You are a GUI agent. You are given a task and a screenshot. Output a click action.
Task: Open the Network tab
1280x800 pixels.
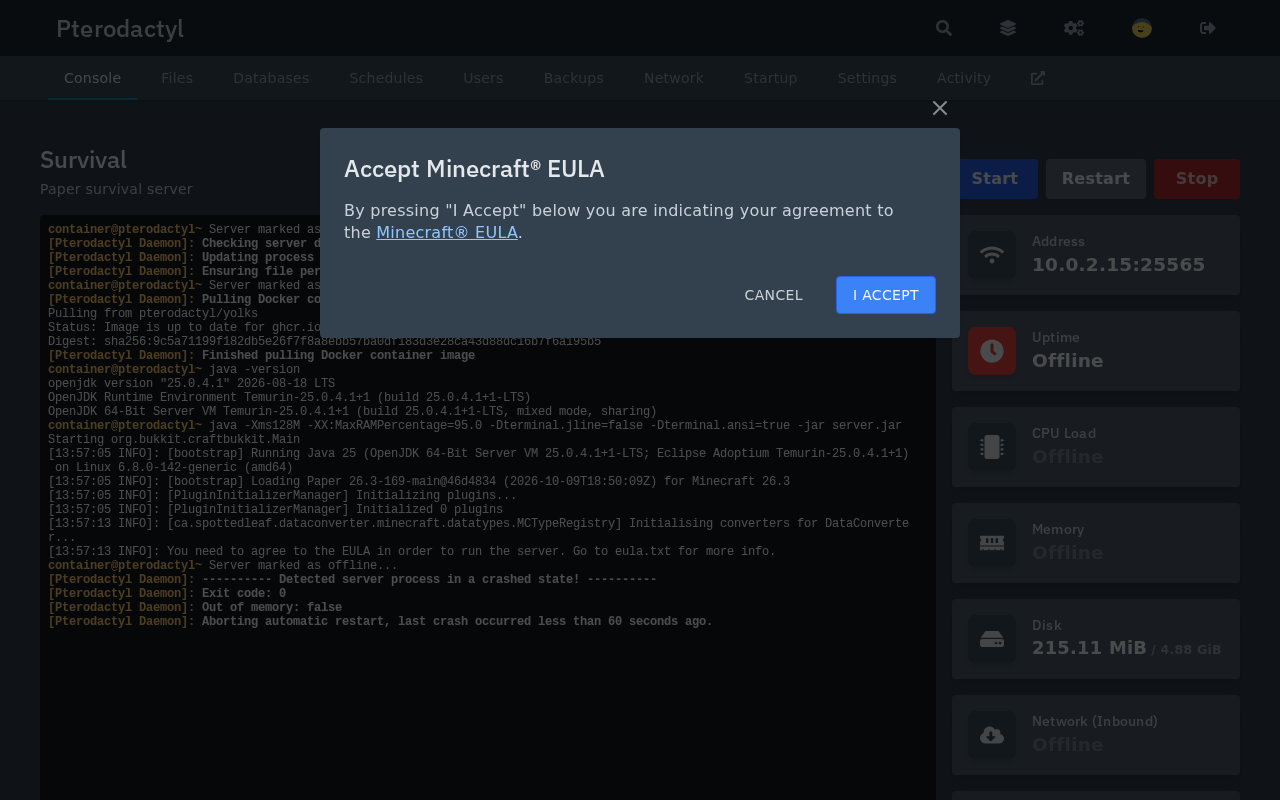(x=674, y=78)
